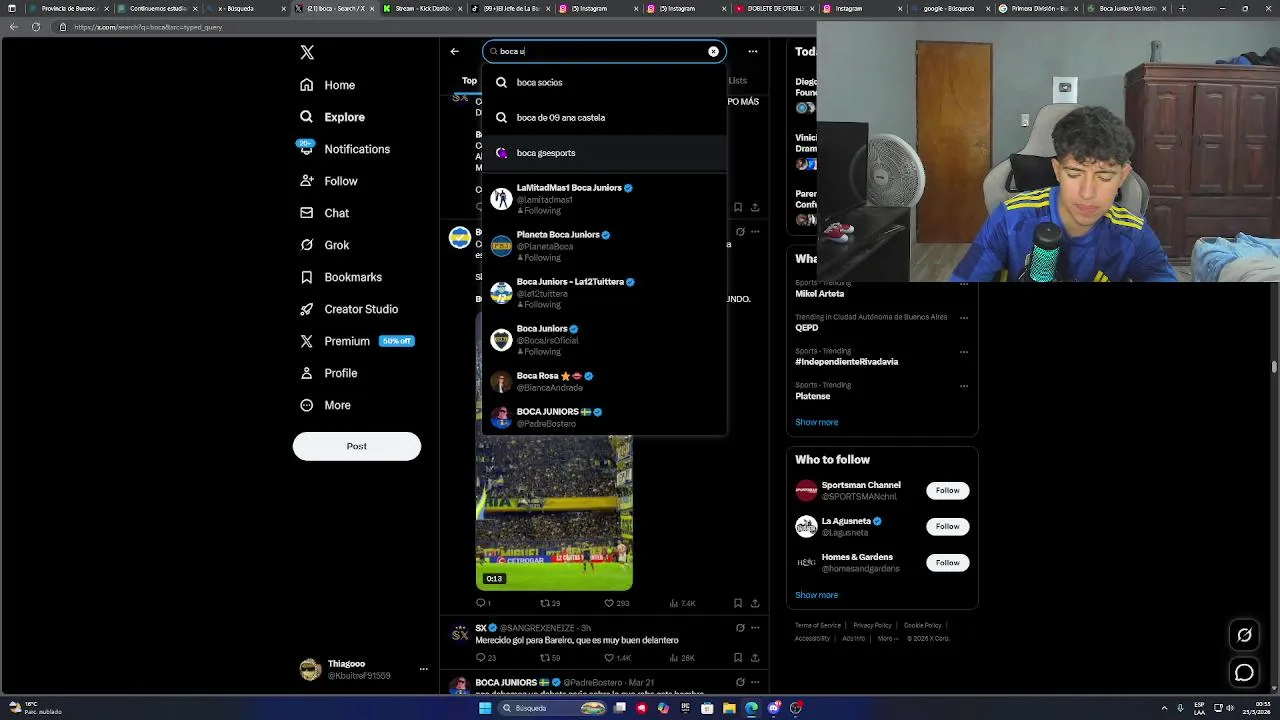The width and height of the screenshot is (1280, 720).
Task: Open Creator Studio in sidebar
Action: pyautogui.click(x=349, y=309)
